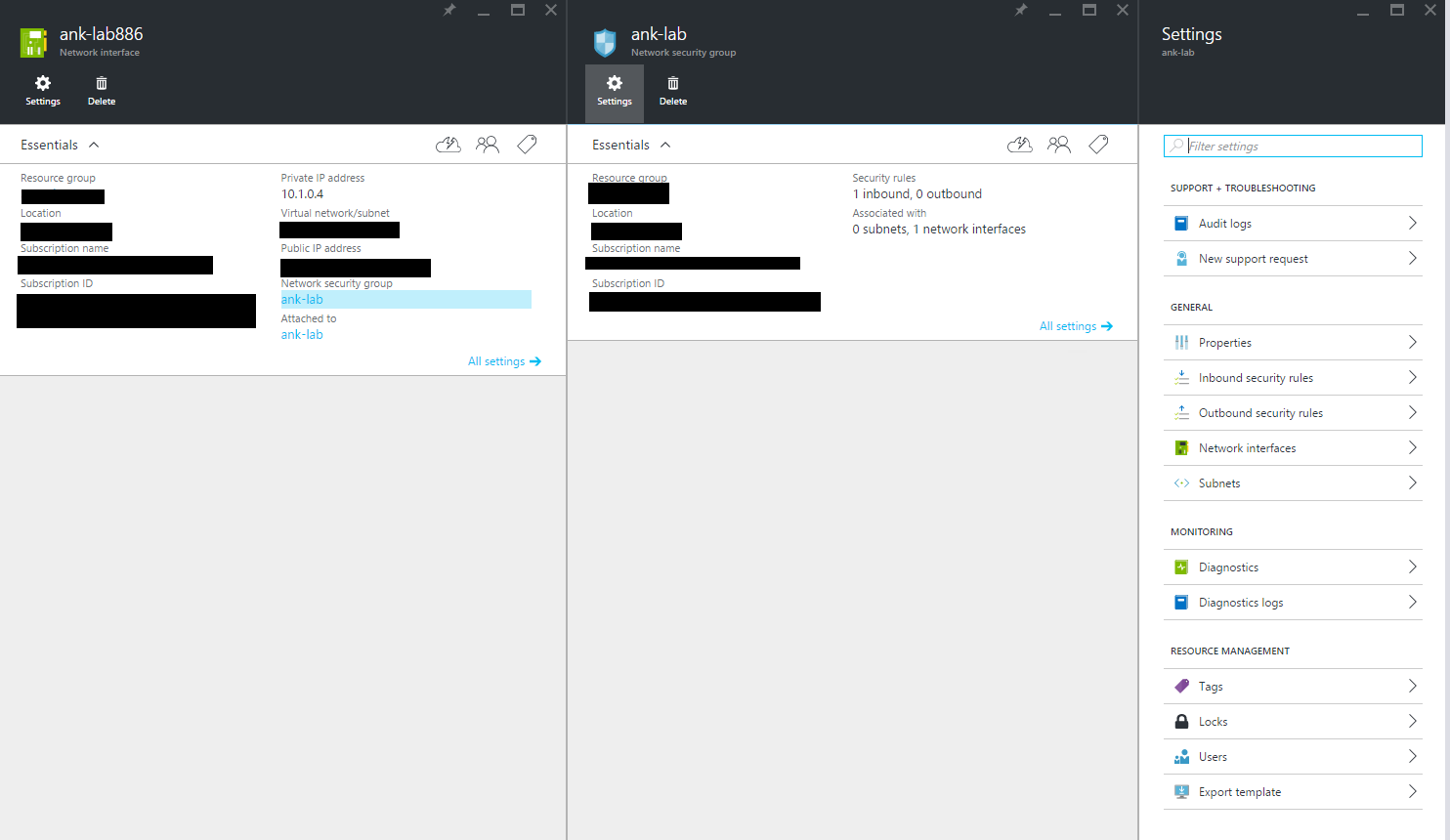1450x840 pixels.
Task: Open ank-lab link under Attached to
Action: point(302,335)
